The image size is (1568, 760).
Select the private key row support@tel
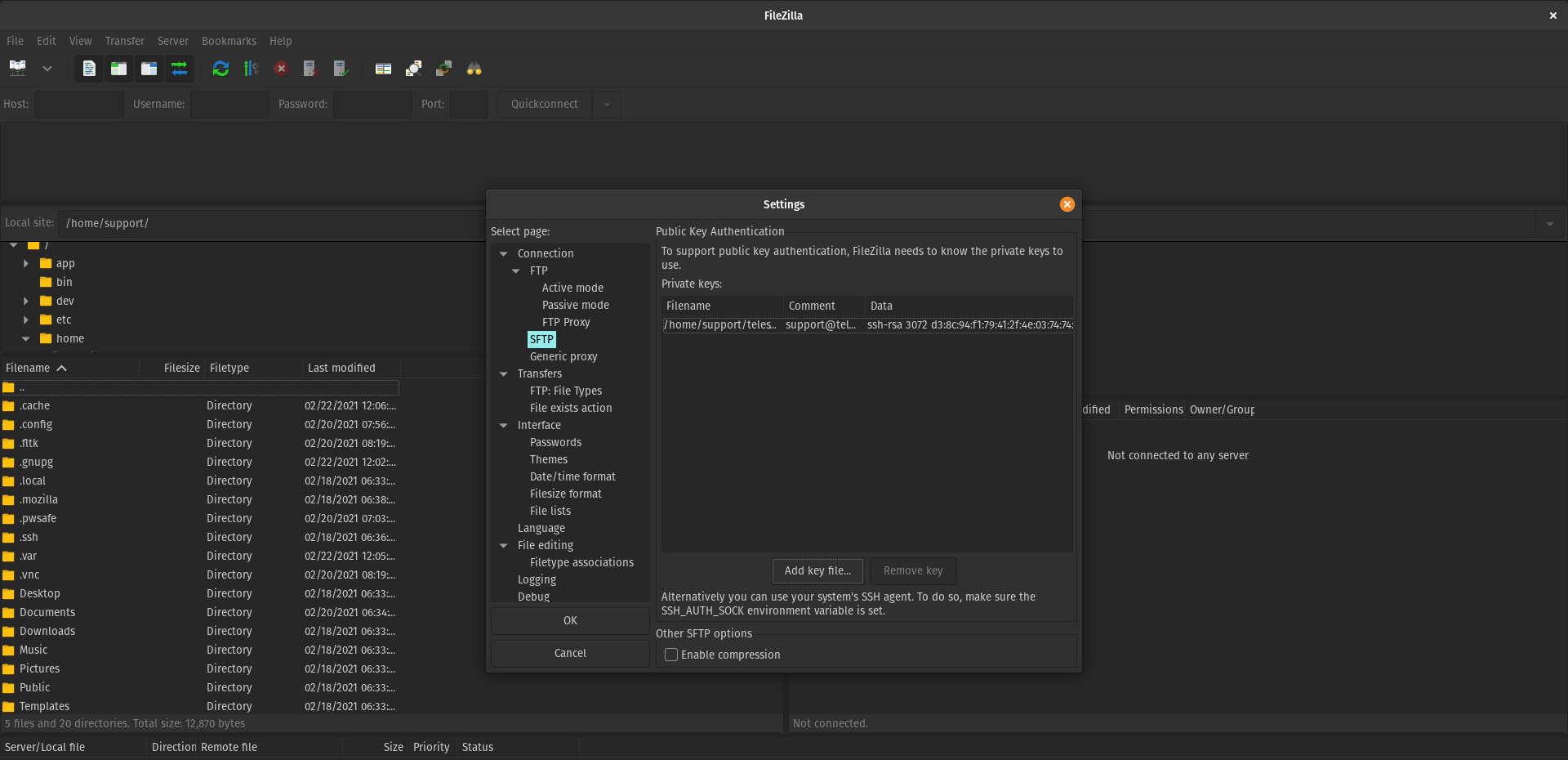[x=867, y=324]
